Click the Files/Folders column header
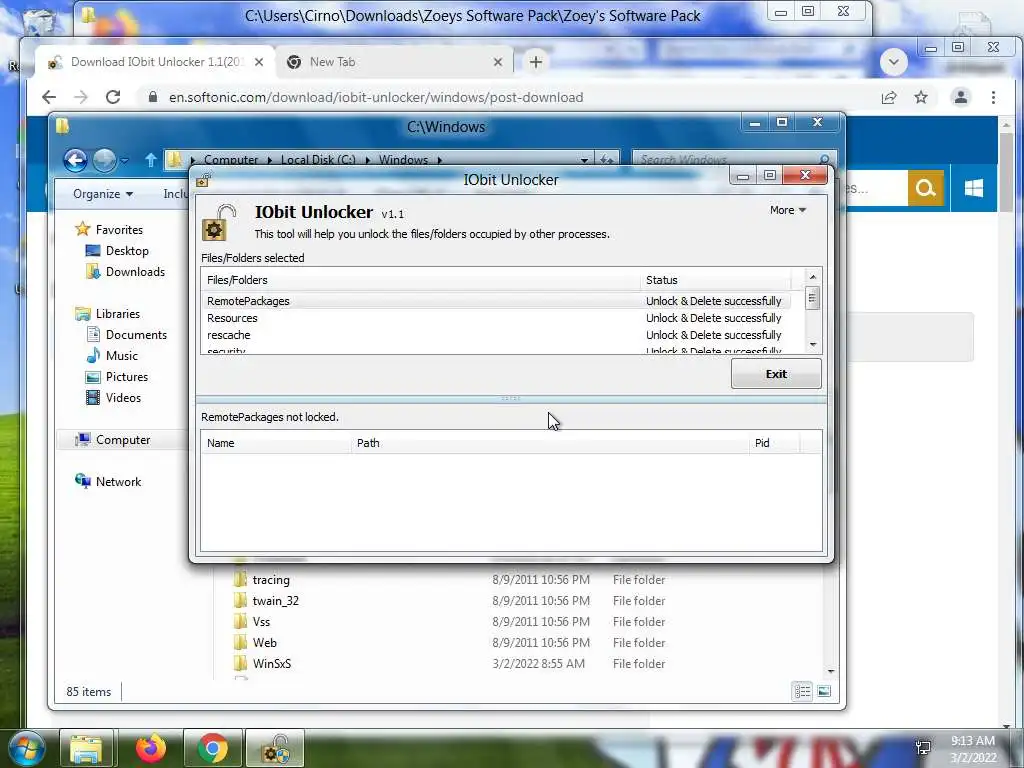Viewport: 1024px width, 768px height. click(x=421, y=280)
